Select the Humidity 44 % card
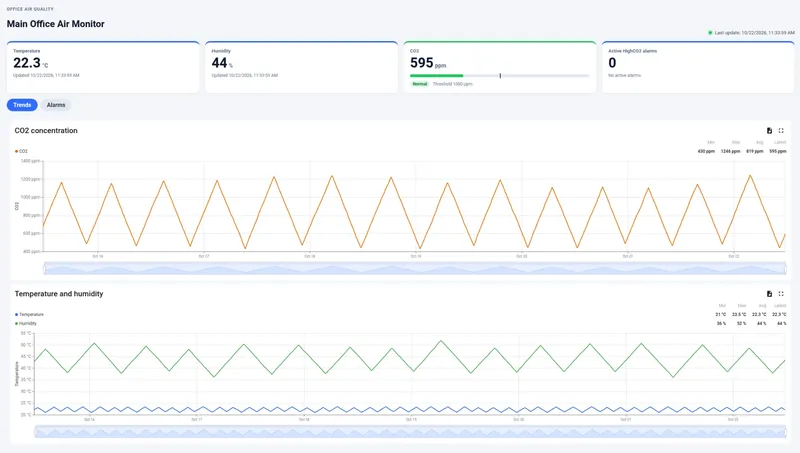 click(302, 67)
